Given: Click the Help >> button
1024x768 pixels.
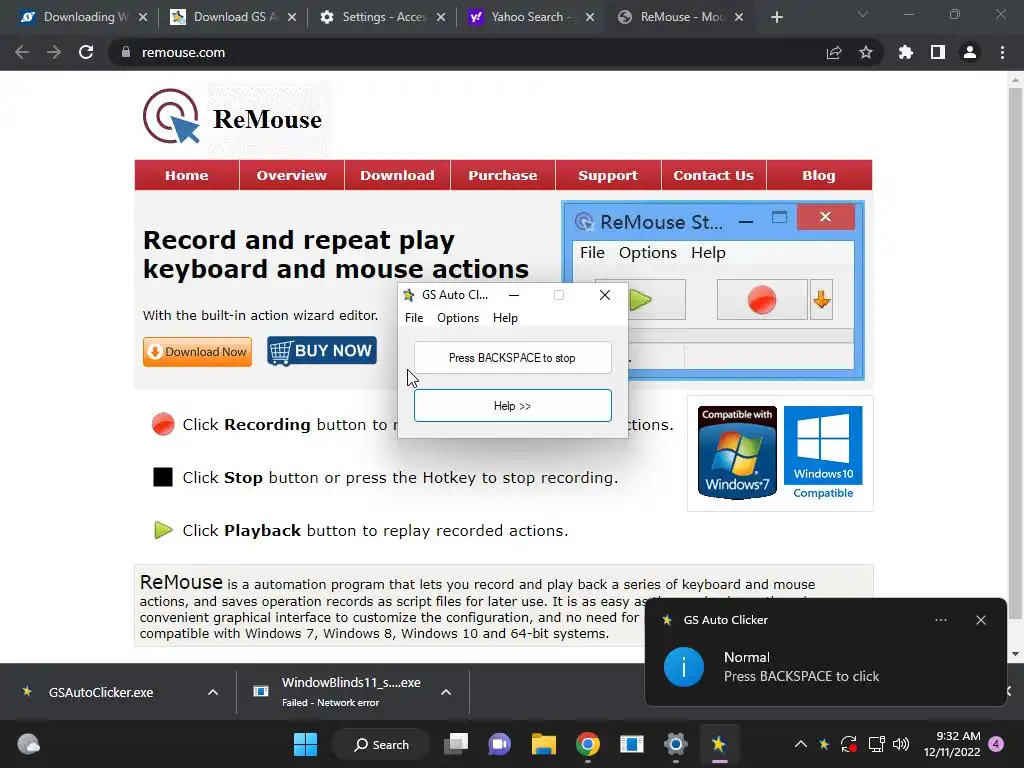Looking at the screenshot, I should (x=513, y=406).
